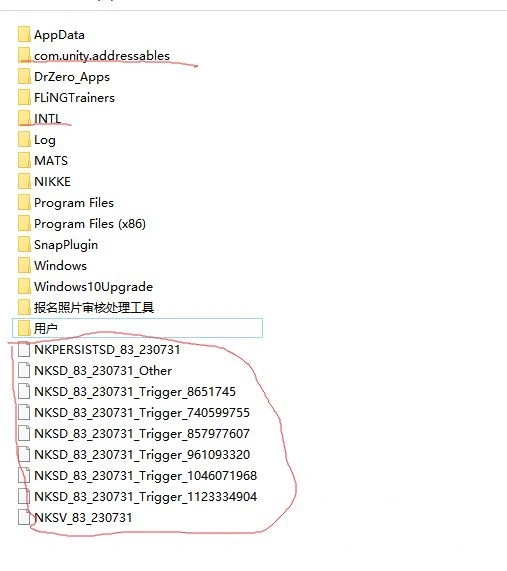Screen dimensions: 507x571
Task: Click the SnapPlugin folder name
Action: [x=66, y=245]
